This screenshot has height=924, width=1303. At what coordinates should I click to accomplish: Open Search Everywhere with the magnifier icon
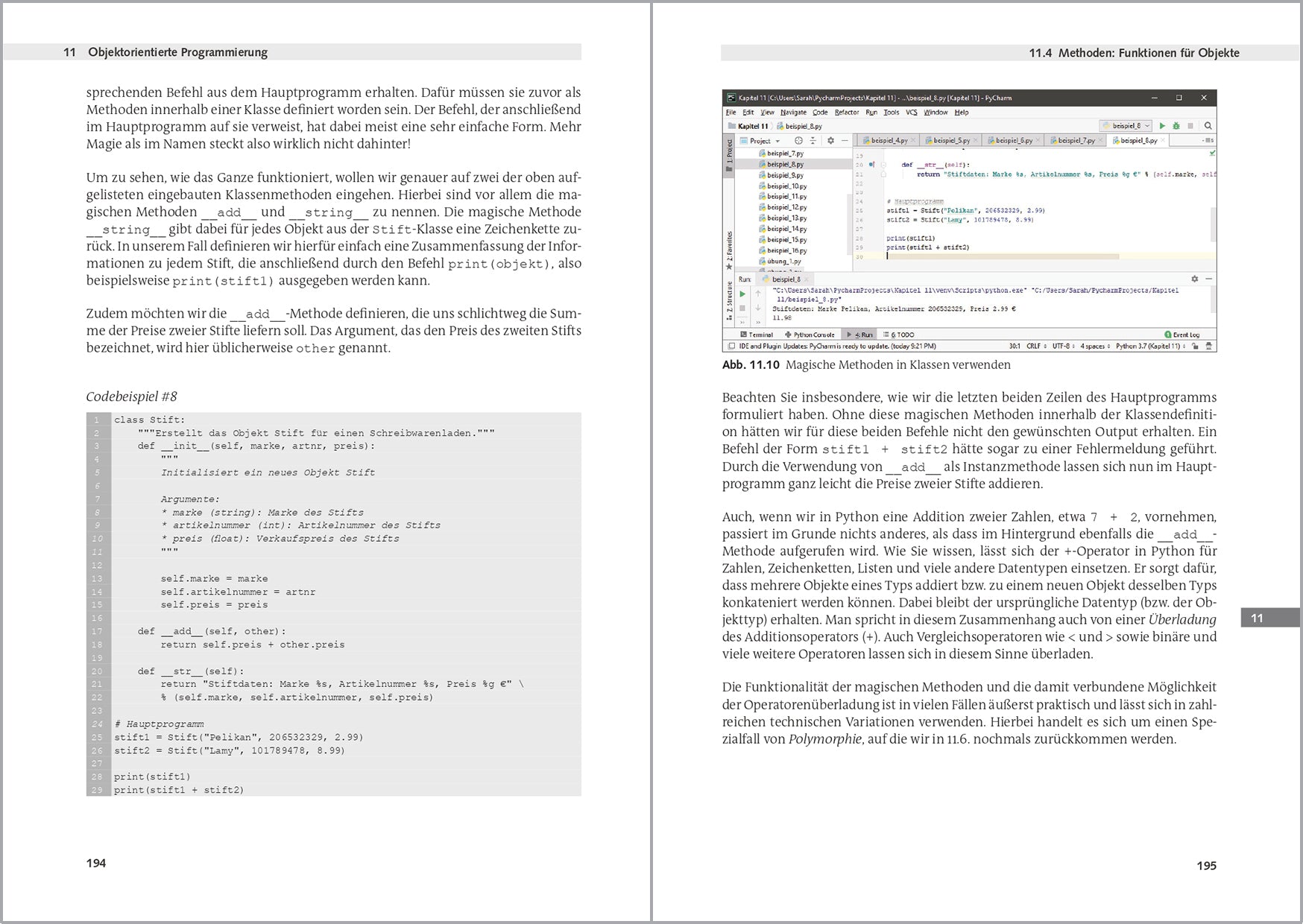(1208, 127)
